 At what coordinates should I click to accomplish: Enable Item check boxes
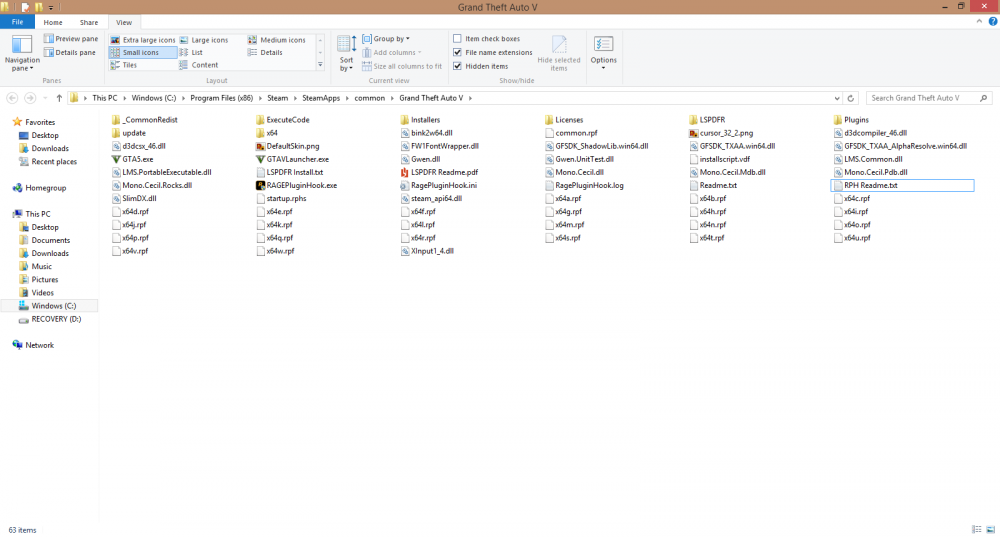457,39
